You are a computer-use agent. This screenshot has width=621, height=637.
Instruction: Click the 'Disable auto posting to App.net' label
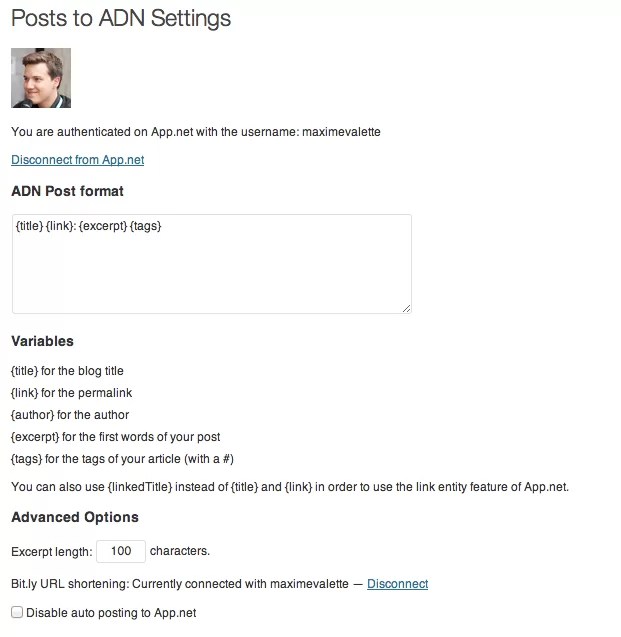pos(111,612)
